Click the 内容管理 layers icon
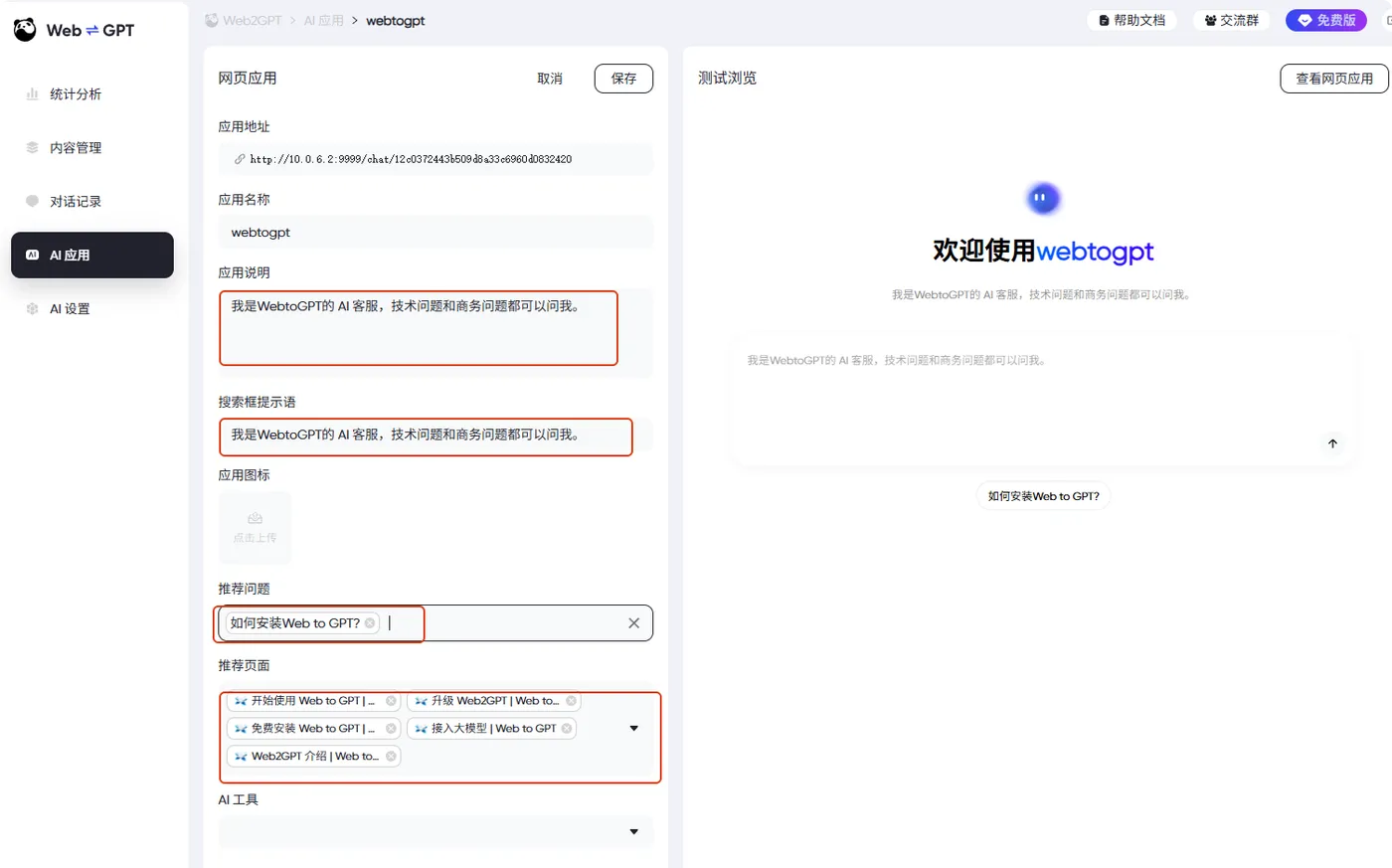This screenshot has width=1392, height=868. 32,148
